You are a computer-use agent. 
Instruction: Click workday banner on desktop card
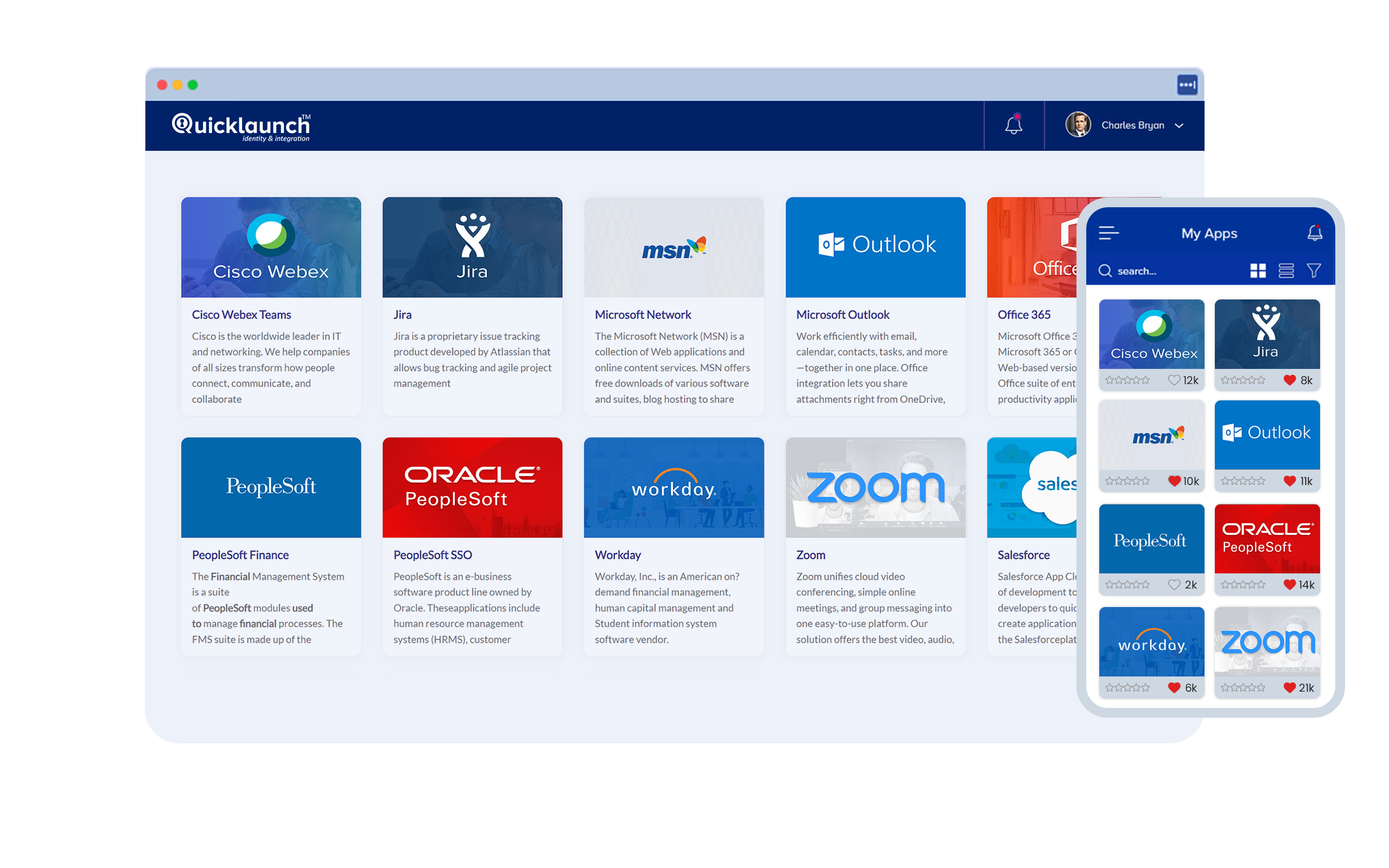pyautogui.click(x=674, y=487)
